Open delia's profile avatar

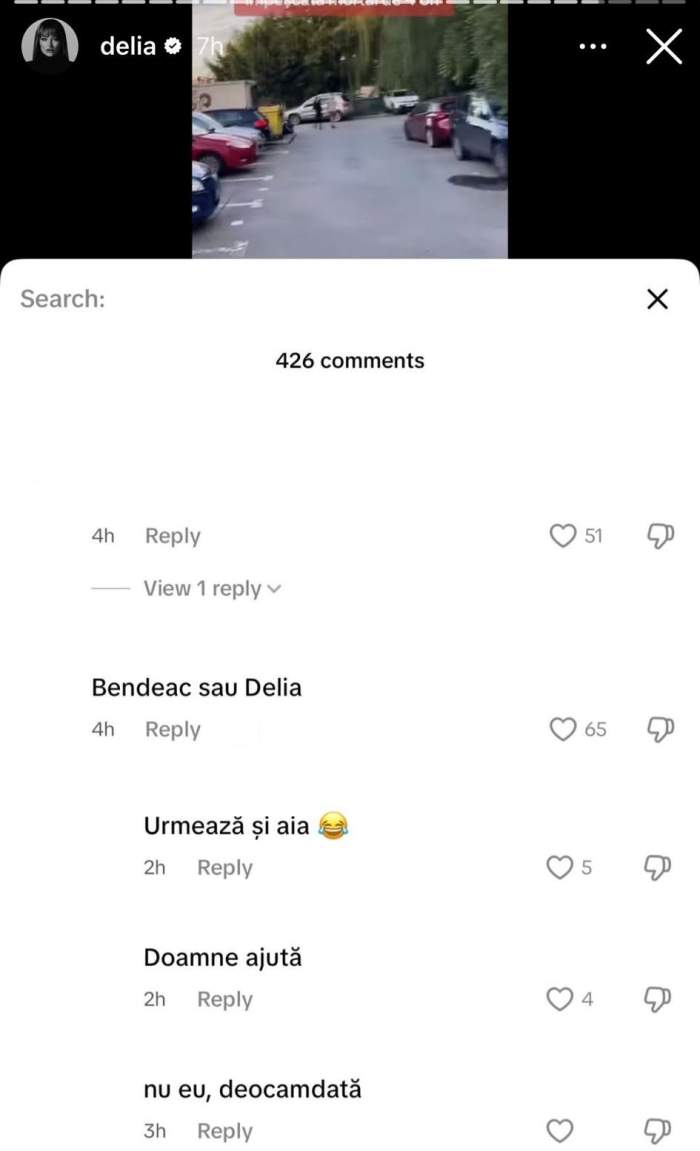click(x=50, y=46)
